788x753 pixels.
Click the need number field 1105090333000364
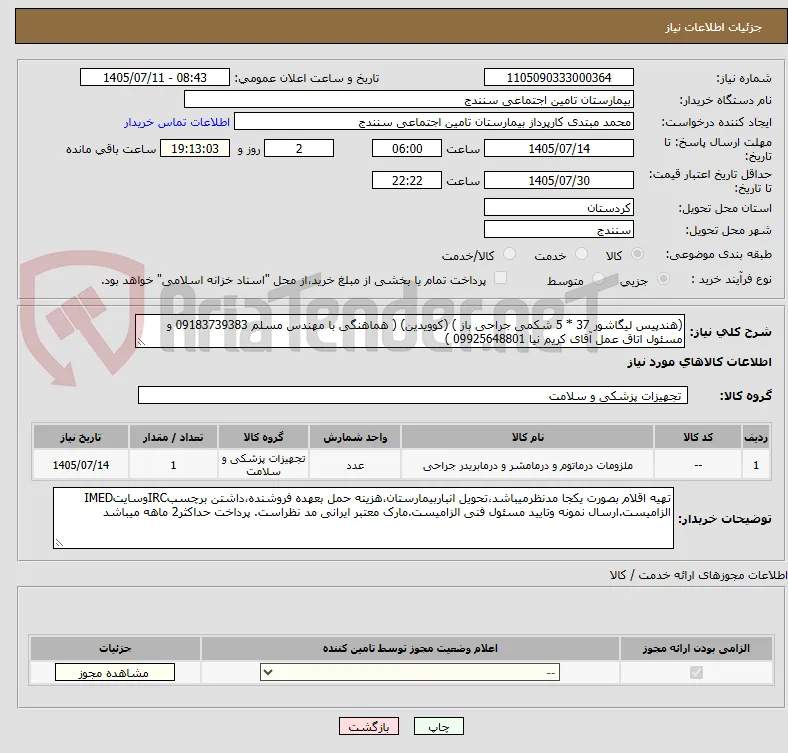tap(559, 77)
